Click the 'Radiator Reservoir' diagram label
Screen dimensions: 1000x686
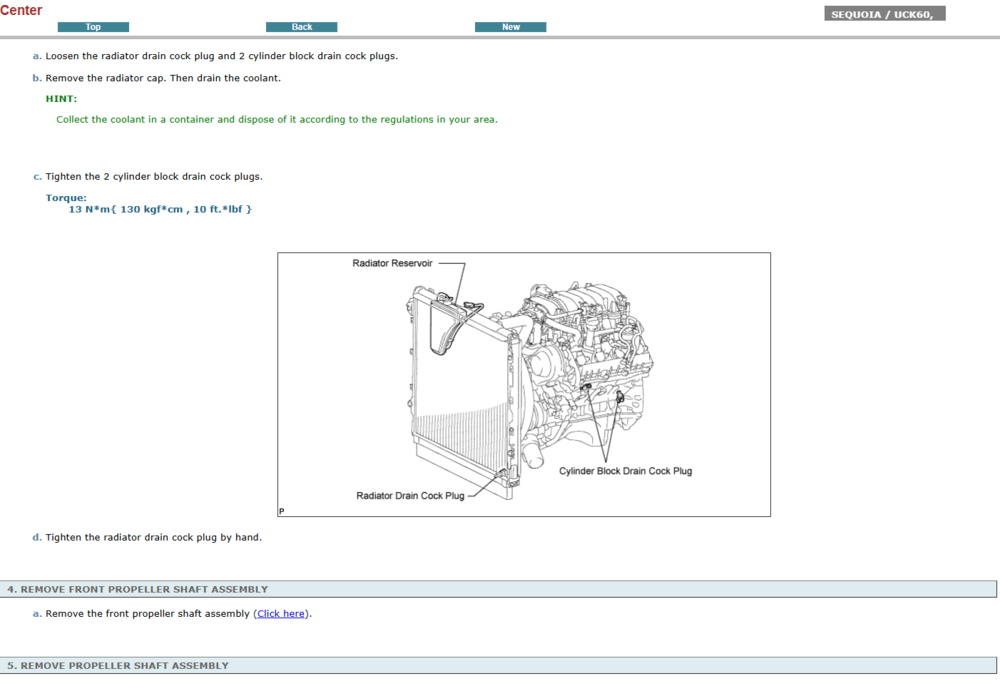(x=392, y=263)
